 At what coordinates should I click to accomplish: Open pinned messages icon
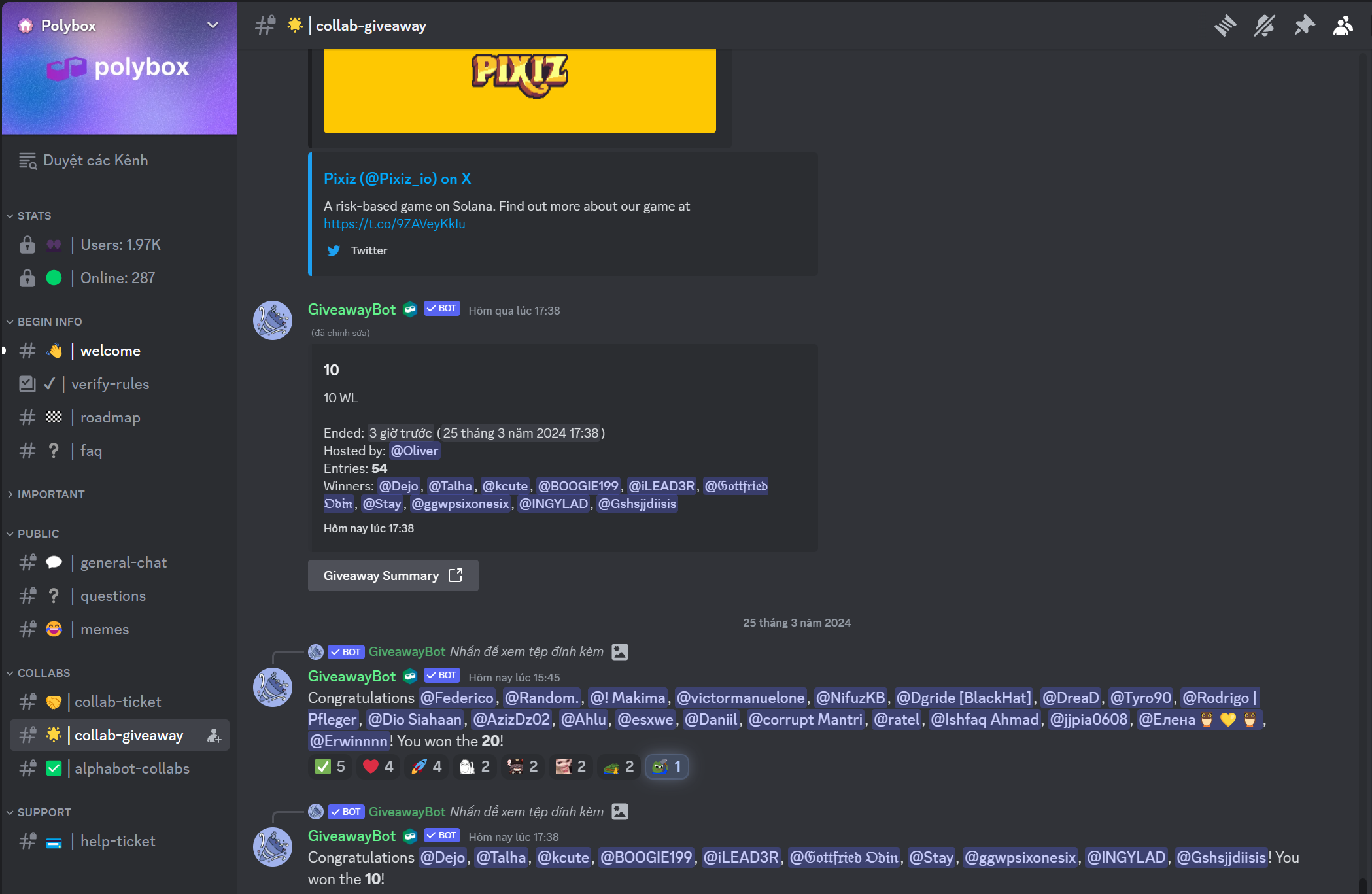(1304, 26)
